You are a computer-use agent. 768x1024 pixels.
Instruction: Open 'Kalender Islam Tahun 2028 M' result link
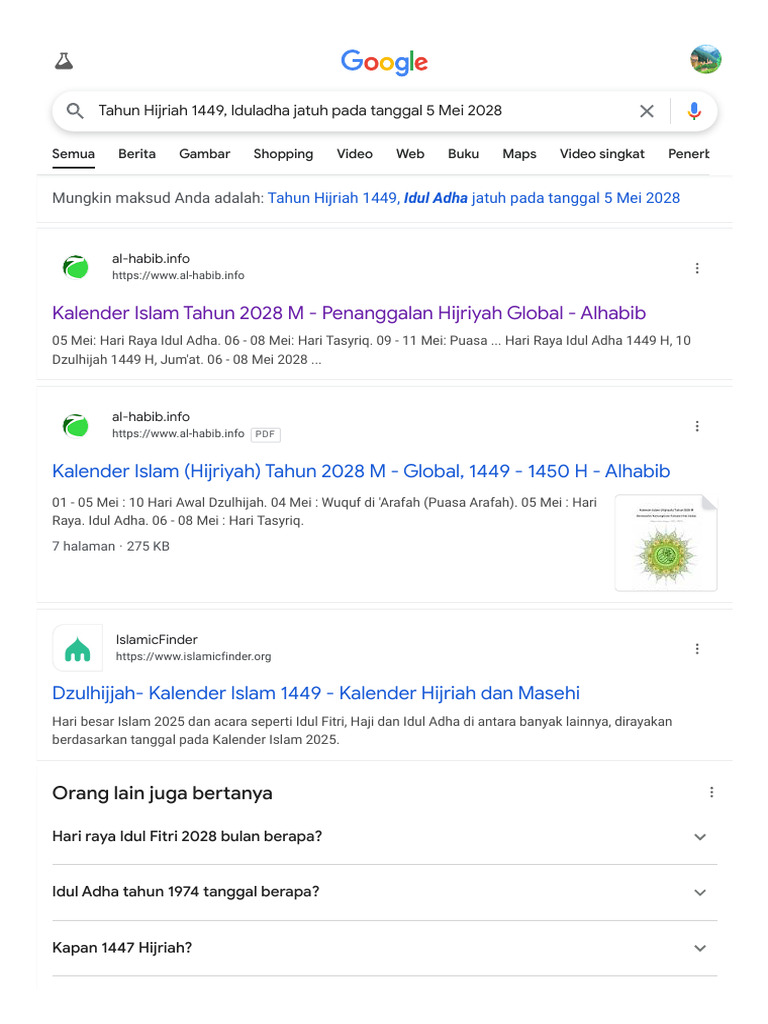[349, 313]
